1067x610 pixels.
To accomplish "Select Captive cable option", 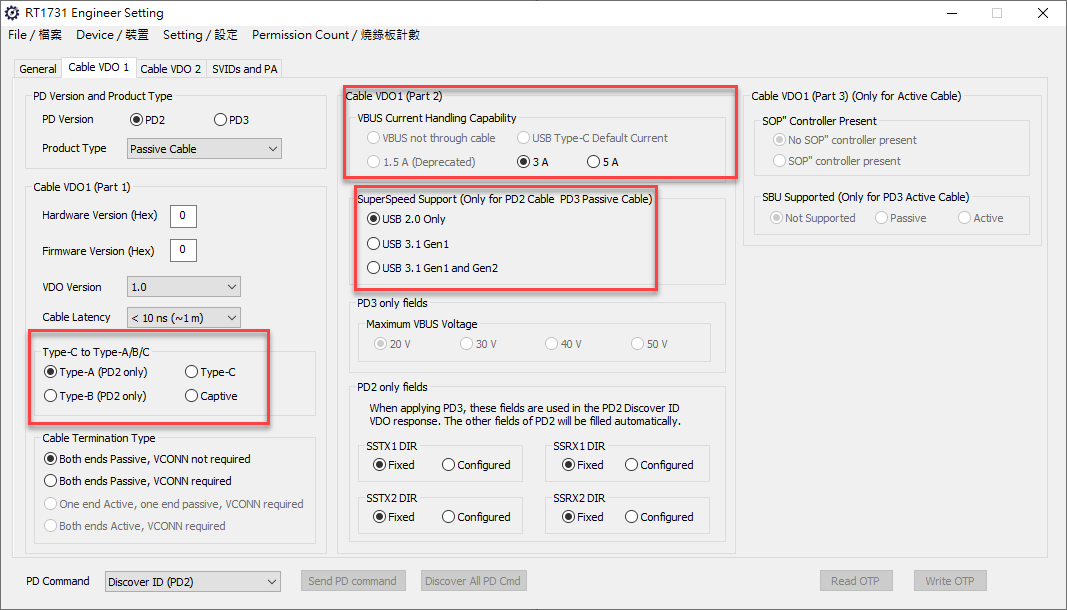I will (192, 396).
